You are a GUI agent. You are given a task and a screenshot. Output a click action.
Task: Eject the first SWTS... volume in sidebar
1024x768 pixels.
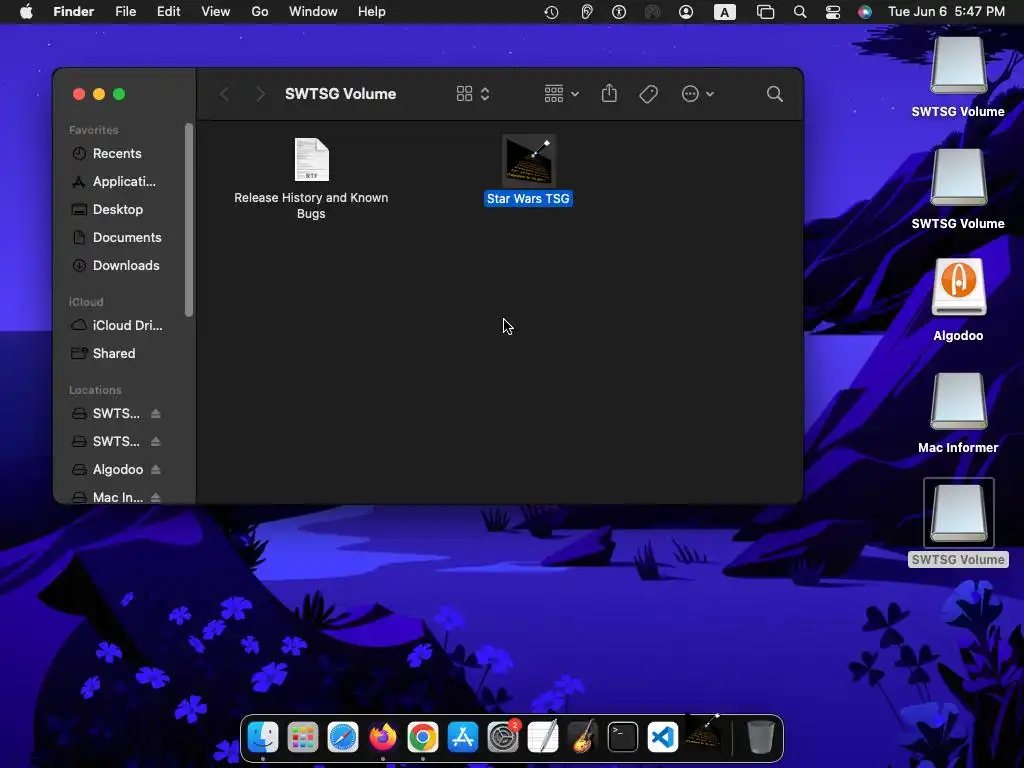pos(155,413)
